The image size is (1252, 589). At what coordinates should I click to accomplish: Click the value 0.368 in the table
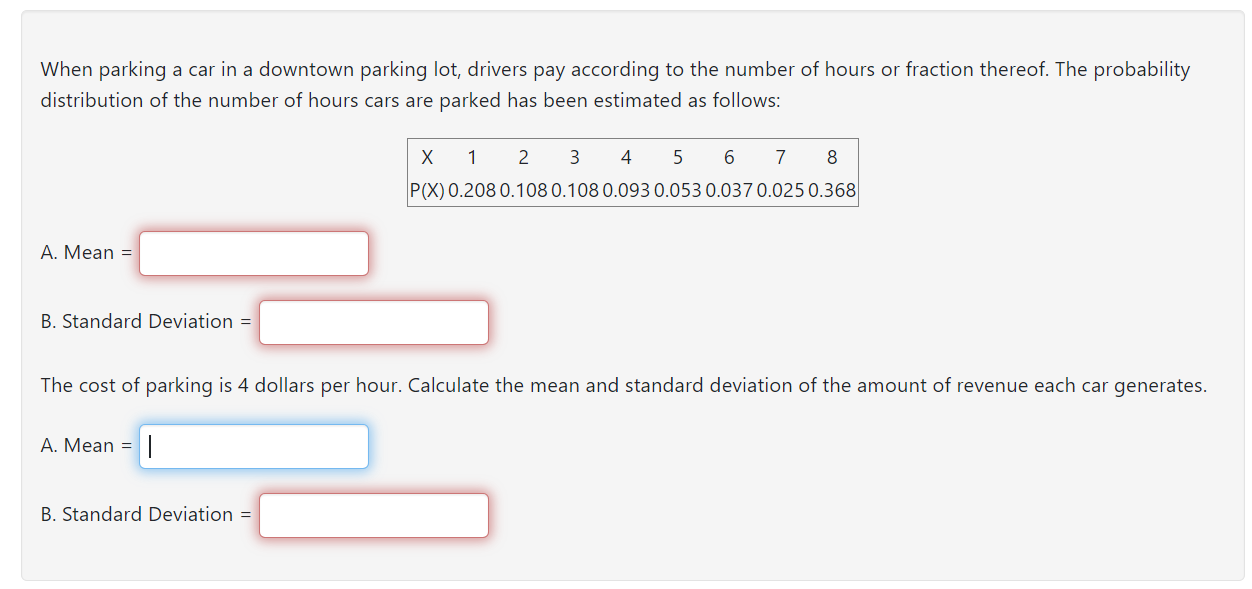pyautogui.click(x=831, y=189)
